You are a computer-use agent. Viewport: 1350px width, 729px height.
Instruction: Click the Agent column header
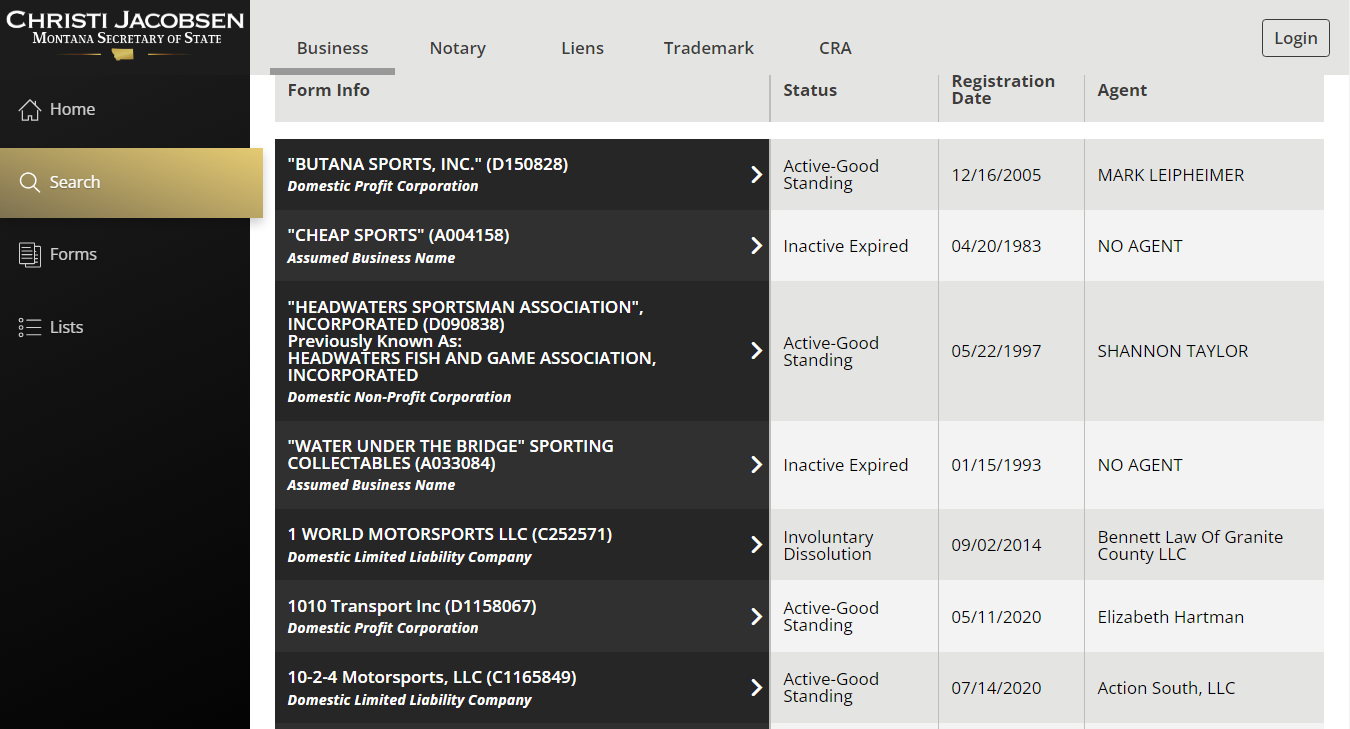click(1122, 90)
